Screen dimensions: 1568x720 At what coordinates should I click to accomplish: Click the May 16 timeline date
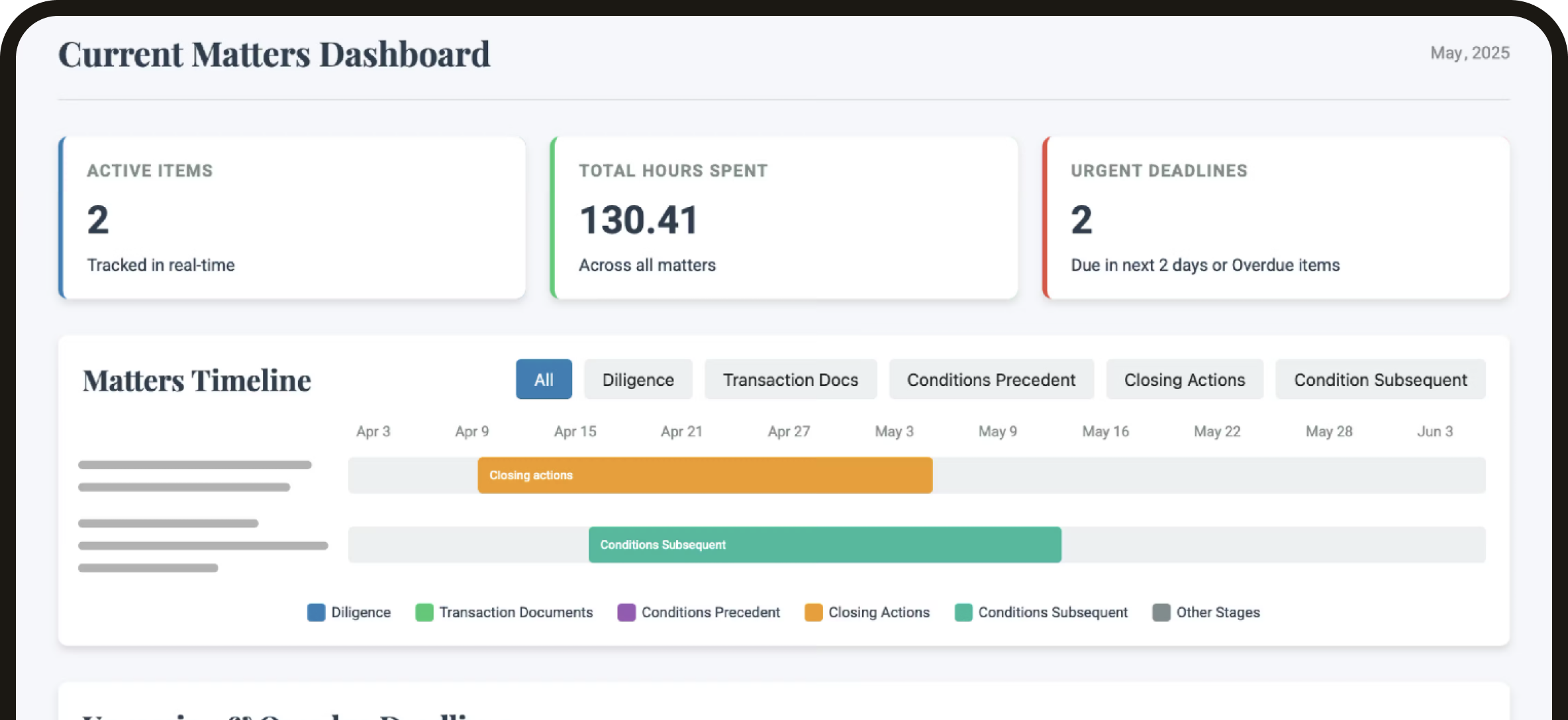(x=1105, y=431)
